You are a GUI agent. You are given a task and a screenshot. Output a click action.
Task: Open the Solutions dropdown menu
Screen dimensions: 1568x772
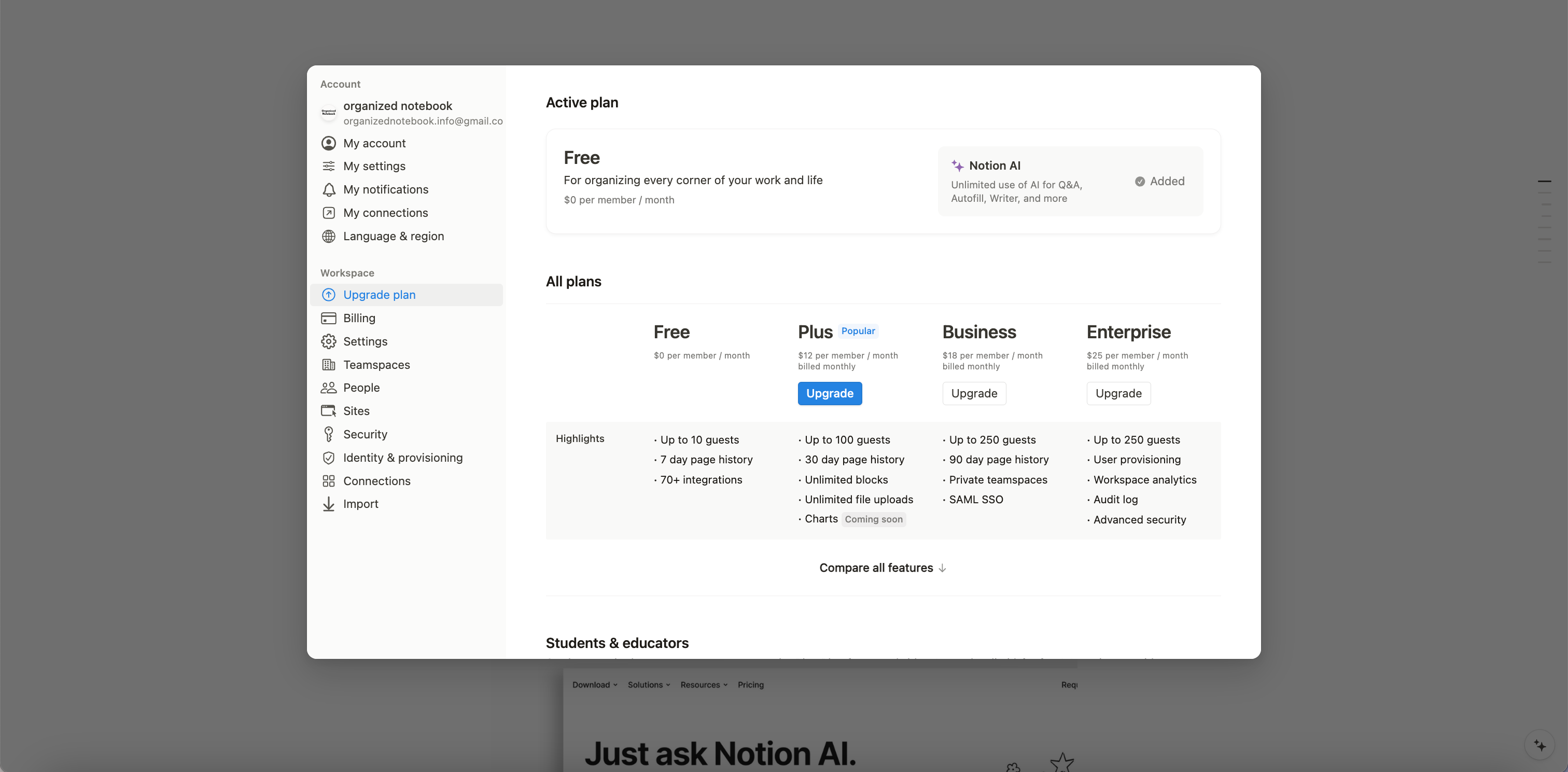coord(648,685)
